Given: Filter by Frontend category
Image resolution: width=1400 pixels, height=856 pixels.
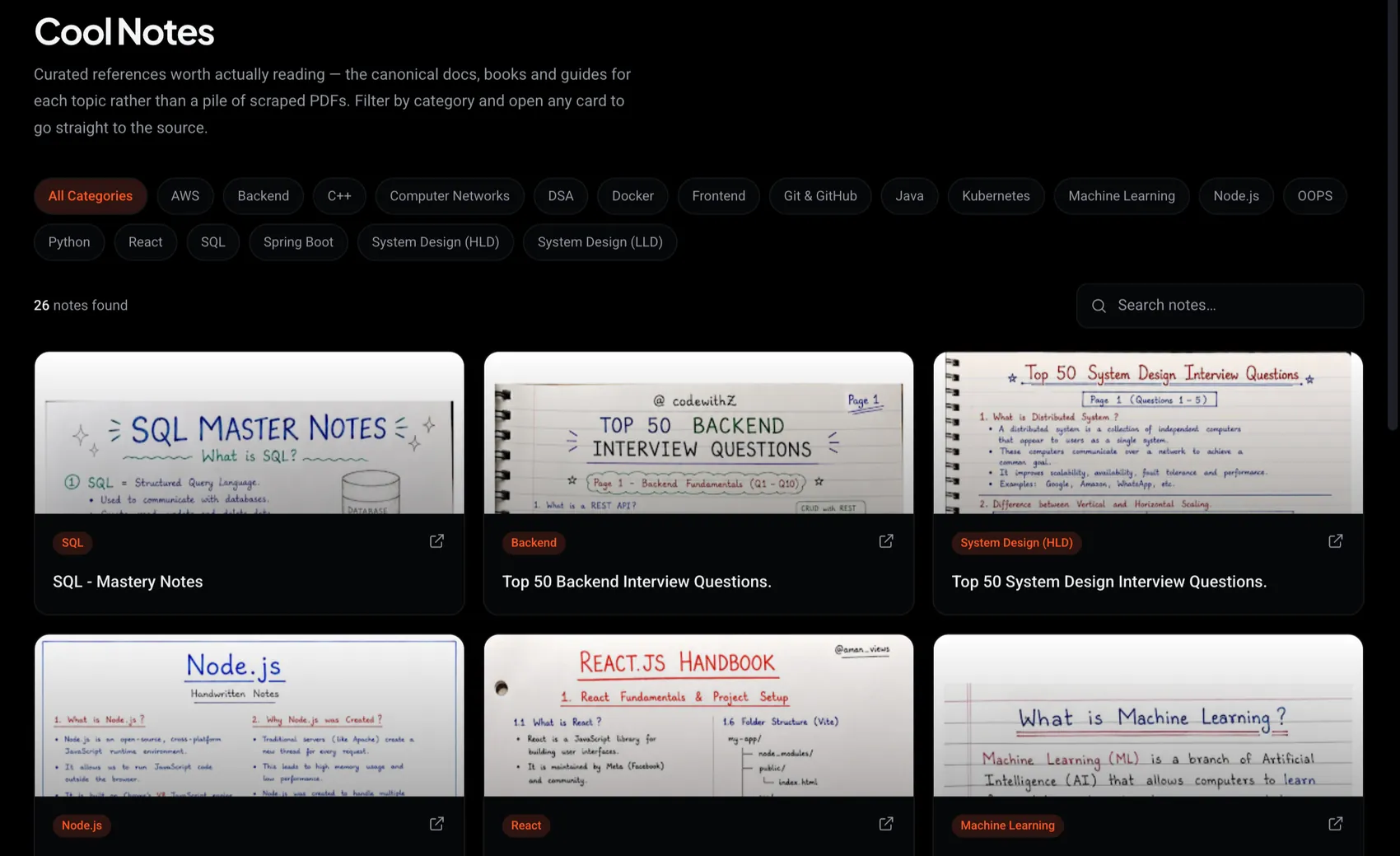Looking at the screenshot, I should point(719,196).
